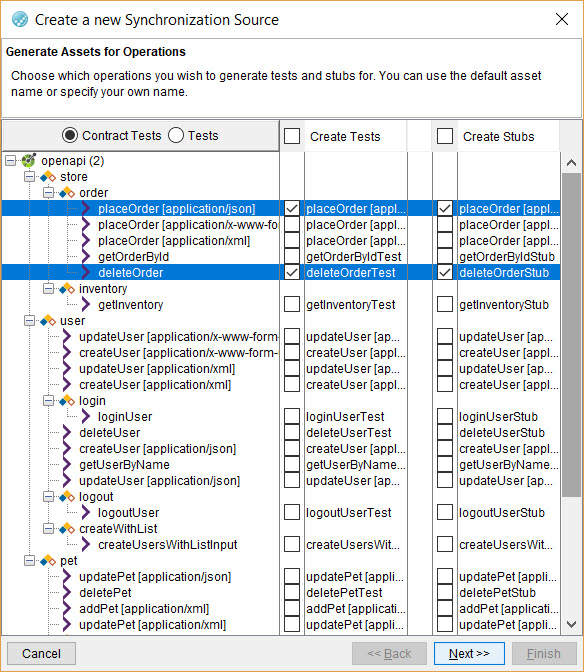Uncheck the deleteOrderStub create-stub checkbox
This screenshot has width=584, height=672.
(x=445, y=273)
